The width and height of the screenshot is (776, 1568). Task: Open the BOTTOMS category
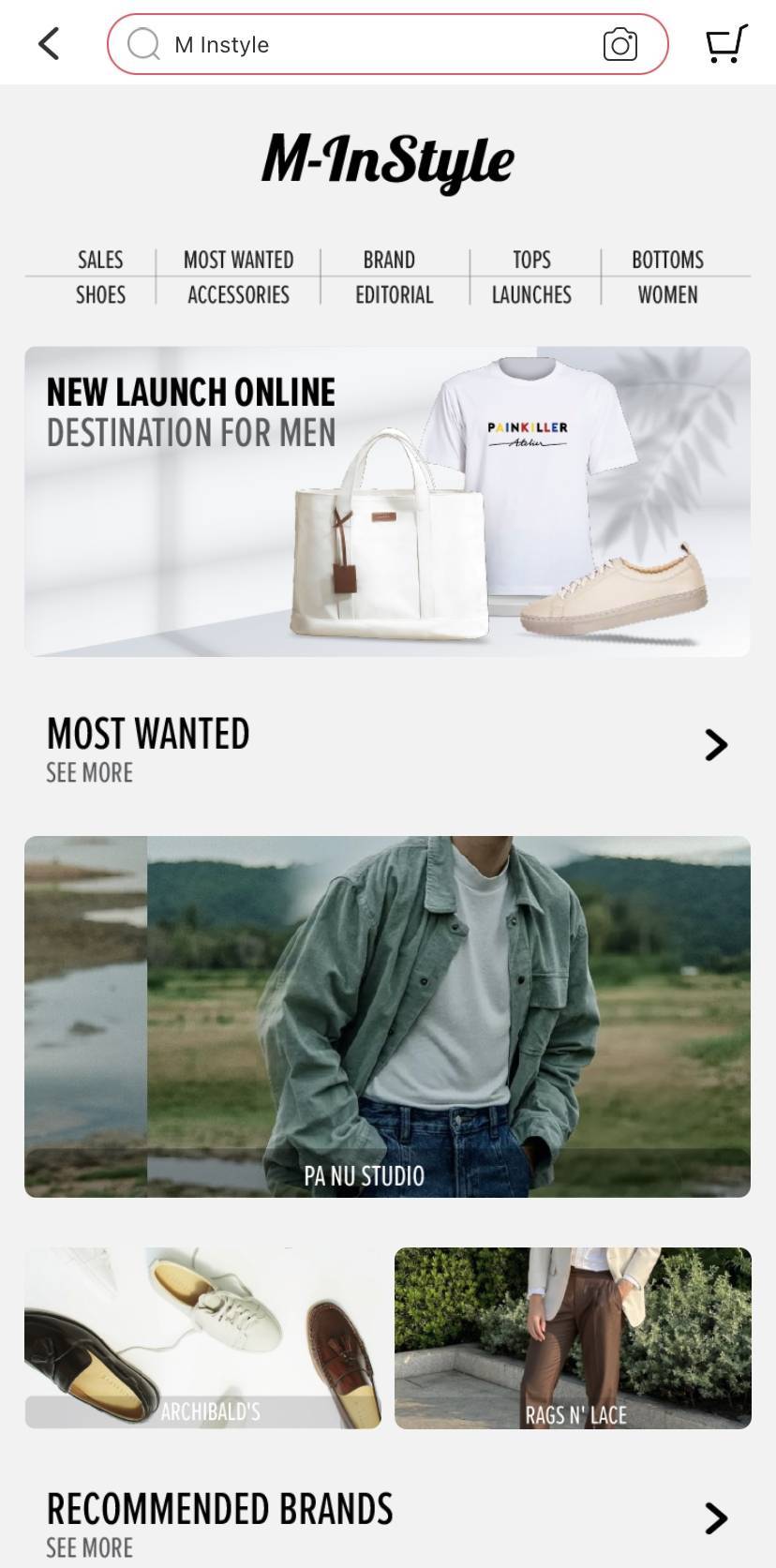point(667,260)
